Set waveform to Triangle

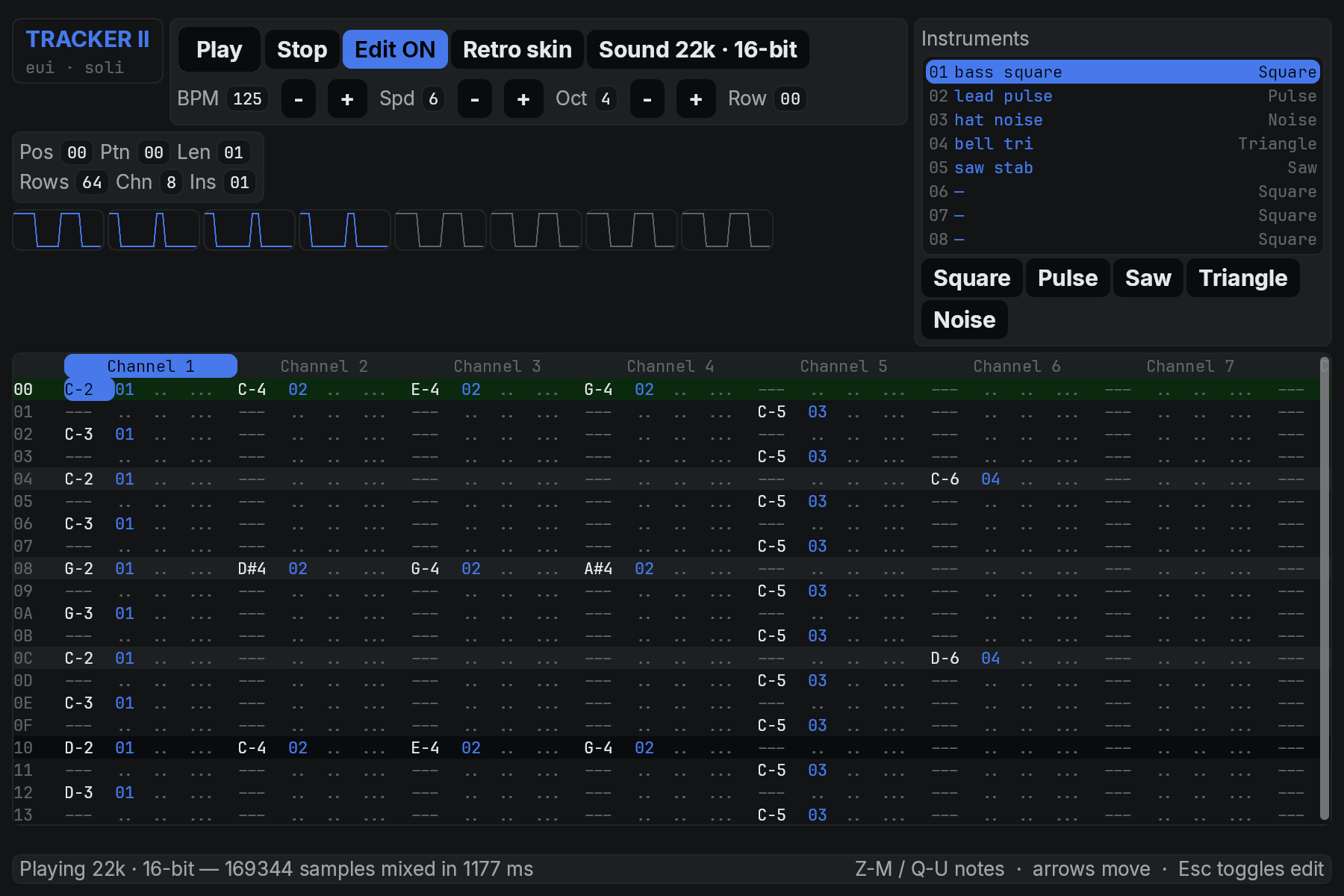[1242, 278]
